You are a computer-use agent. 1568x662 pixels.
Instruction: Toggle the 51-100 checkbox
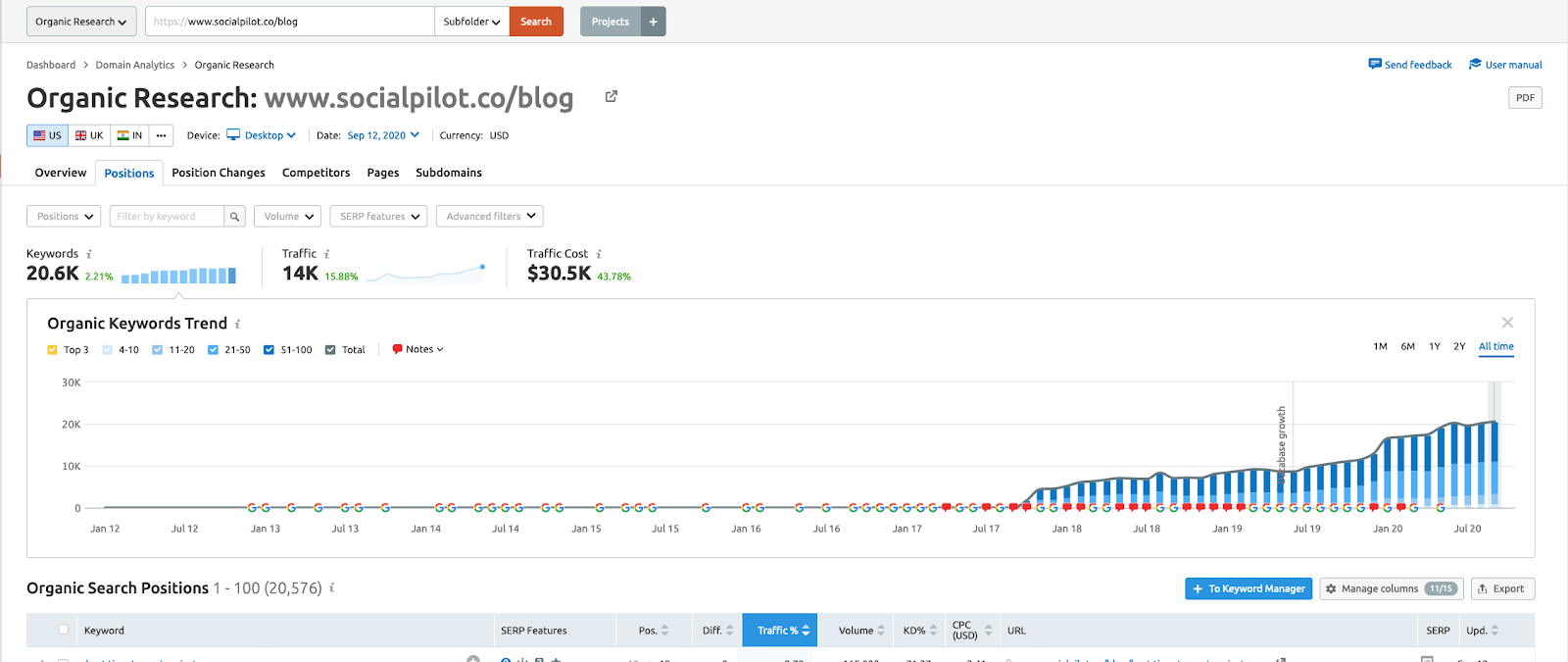pyautogui.click(x=269, y=350)
